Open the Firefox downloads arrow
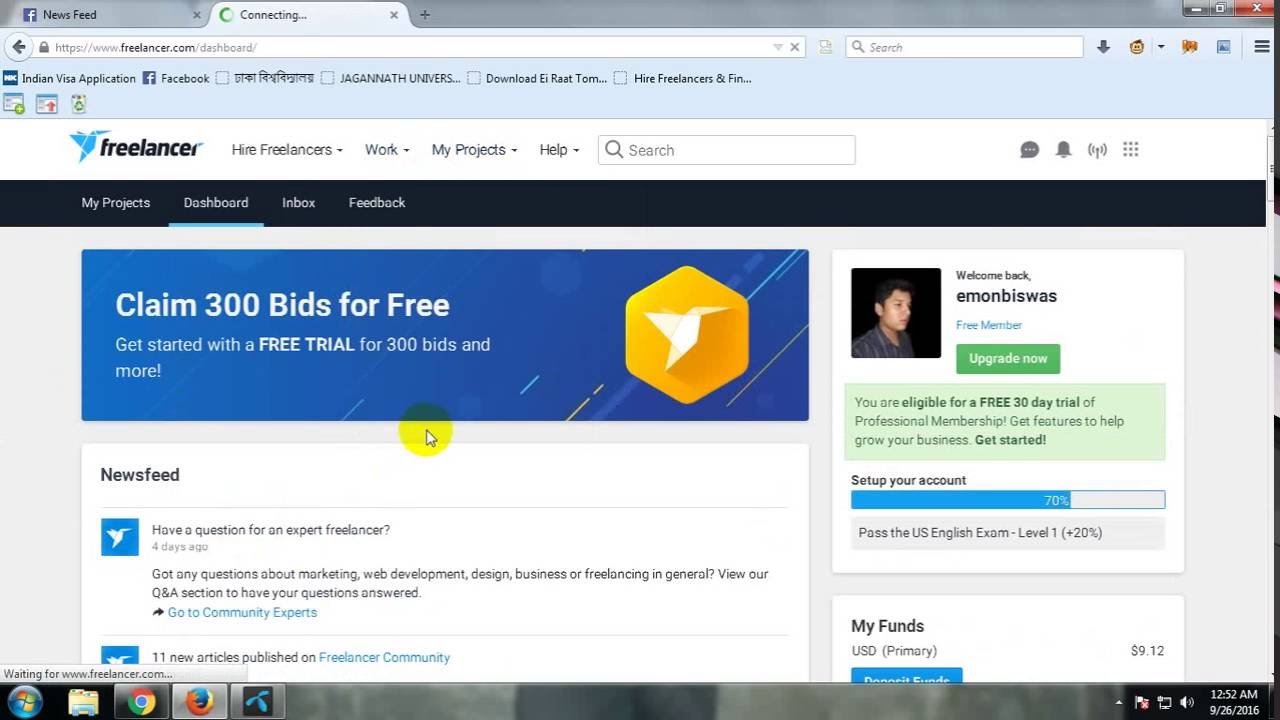The image size is (1280, 720). [1104, 47]
